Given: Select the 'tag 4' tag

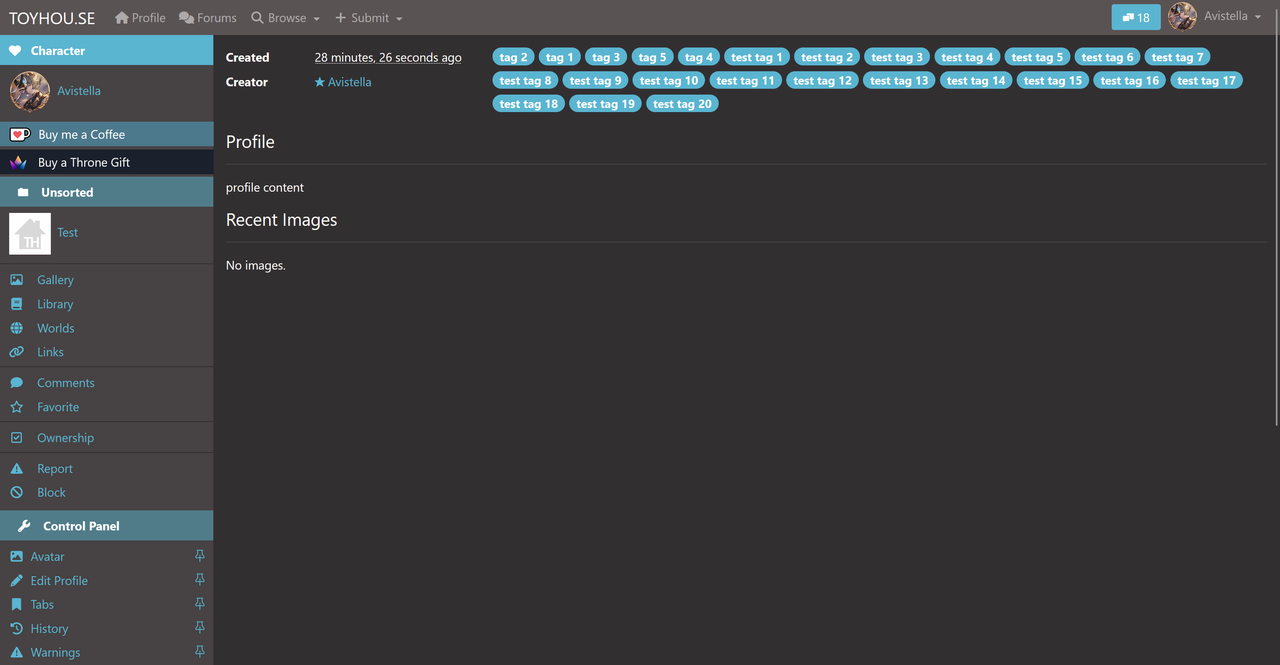Looking at the screenshot, I should click(x=699, y=57).
